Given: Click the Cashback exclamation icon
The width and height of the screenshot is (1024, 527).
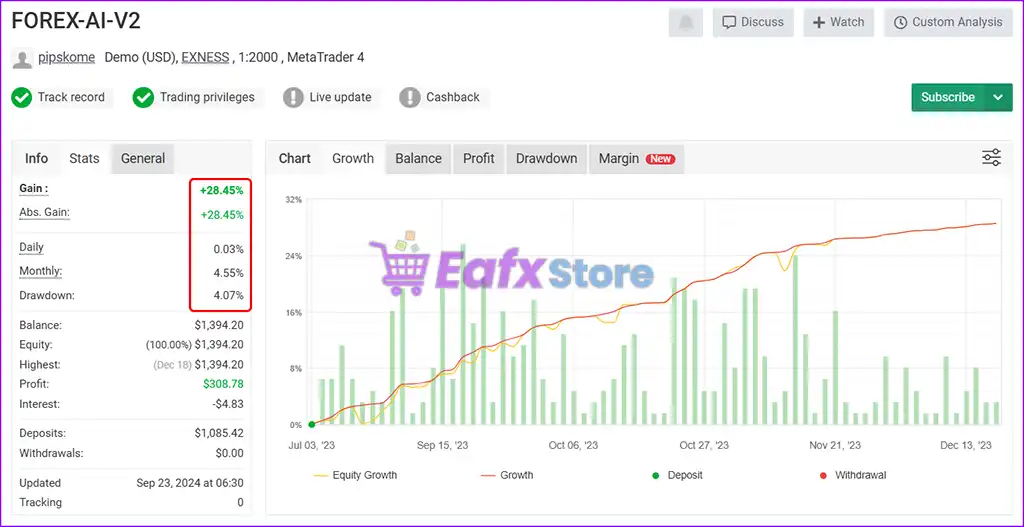Looking at the screenshot, I should (x=409, y=98).
